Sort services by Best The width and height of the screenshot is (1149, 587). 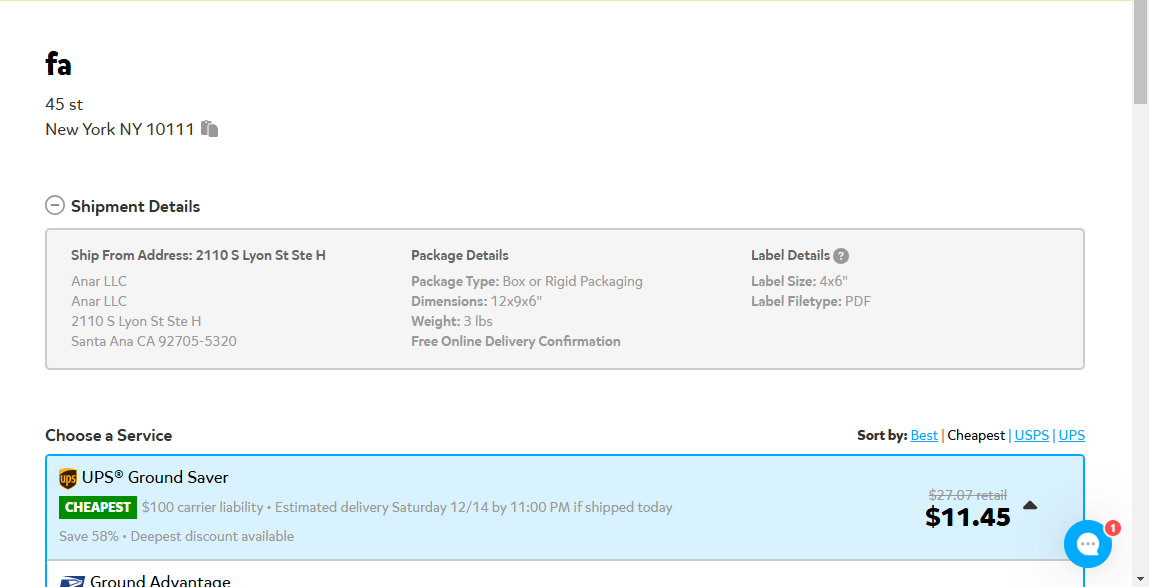pyautogui.click(x=924, y=435)
